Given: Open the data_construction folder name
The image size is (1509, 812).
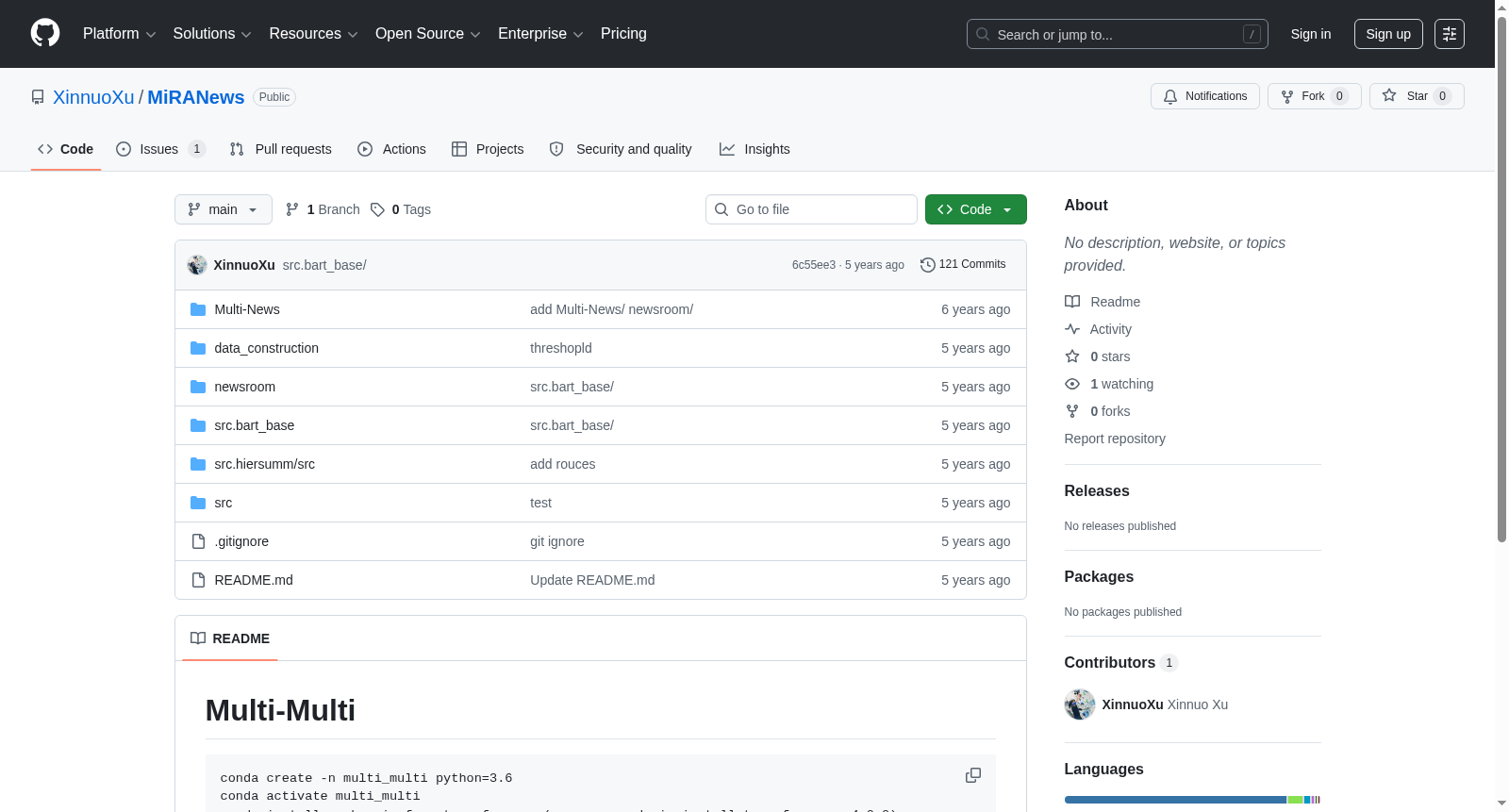Looking at the screenshot, I should tap(267, 348).
